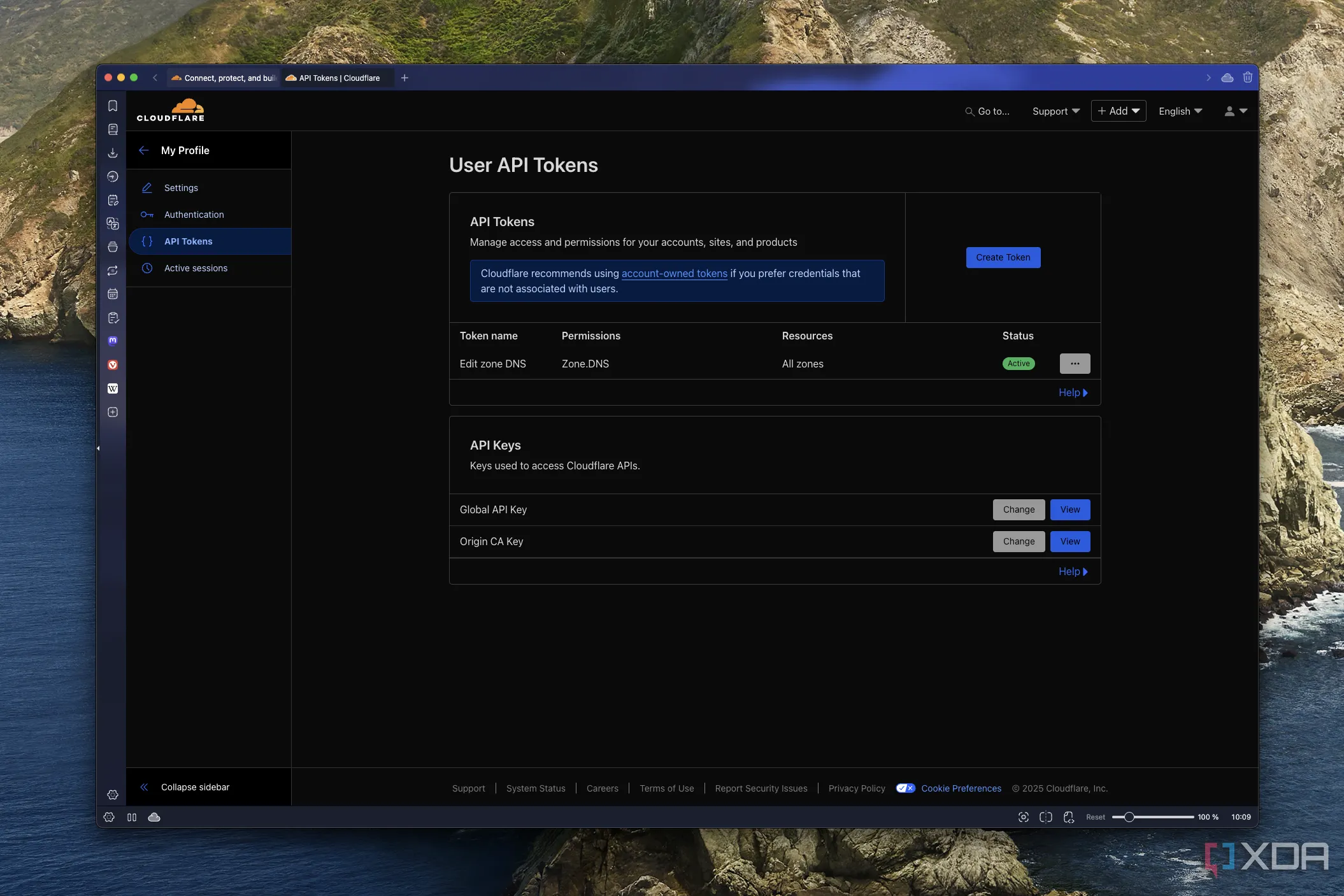Click the tile tabs icon
1344x896 pixels.
tap(1046, 817)
